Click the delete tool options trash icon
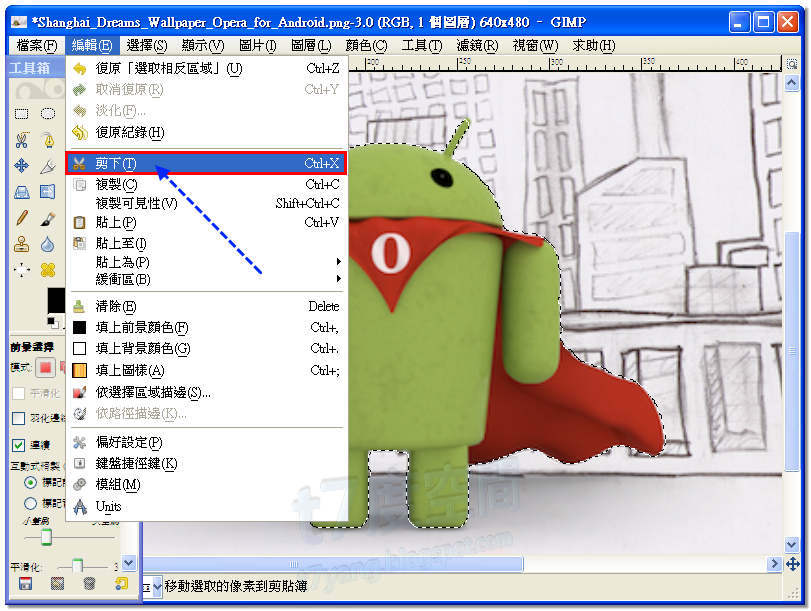 pyautogui.click(x=89, y=584)
